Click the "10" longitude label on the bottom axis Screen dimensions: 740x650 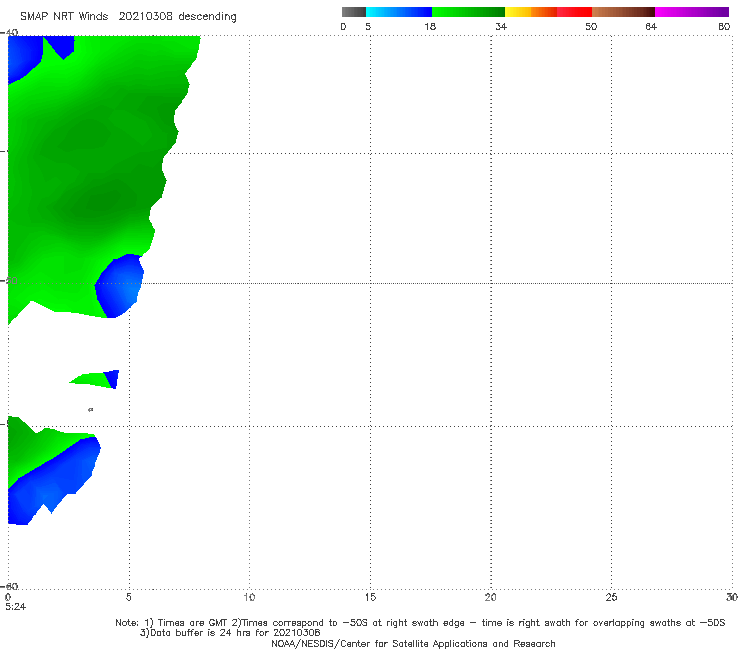[249, 598]
